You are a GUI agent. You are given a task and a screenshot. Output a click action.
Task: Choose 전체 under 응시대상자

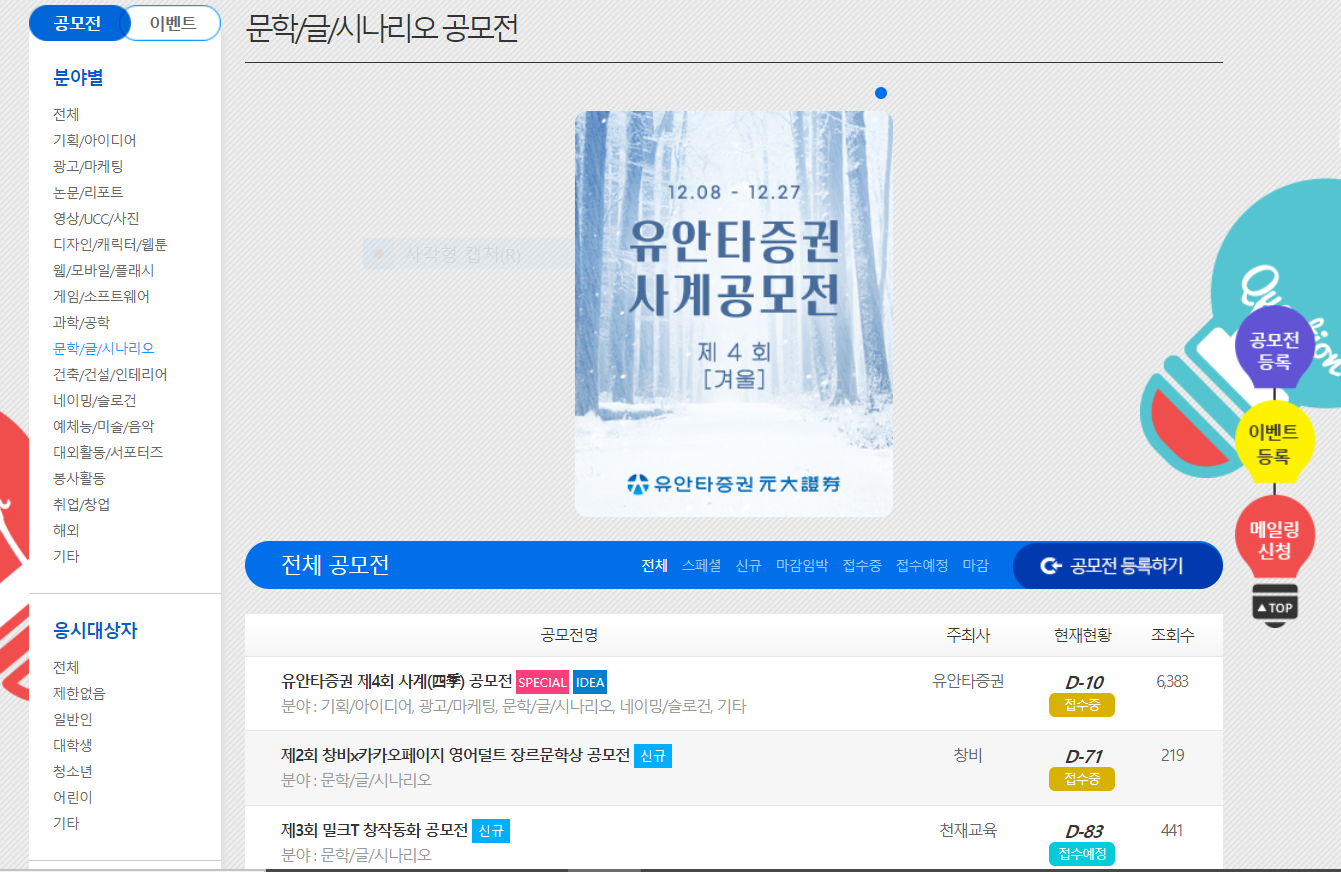pyautogui.click(x=66, y=667)
